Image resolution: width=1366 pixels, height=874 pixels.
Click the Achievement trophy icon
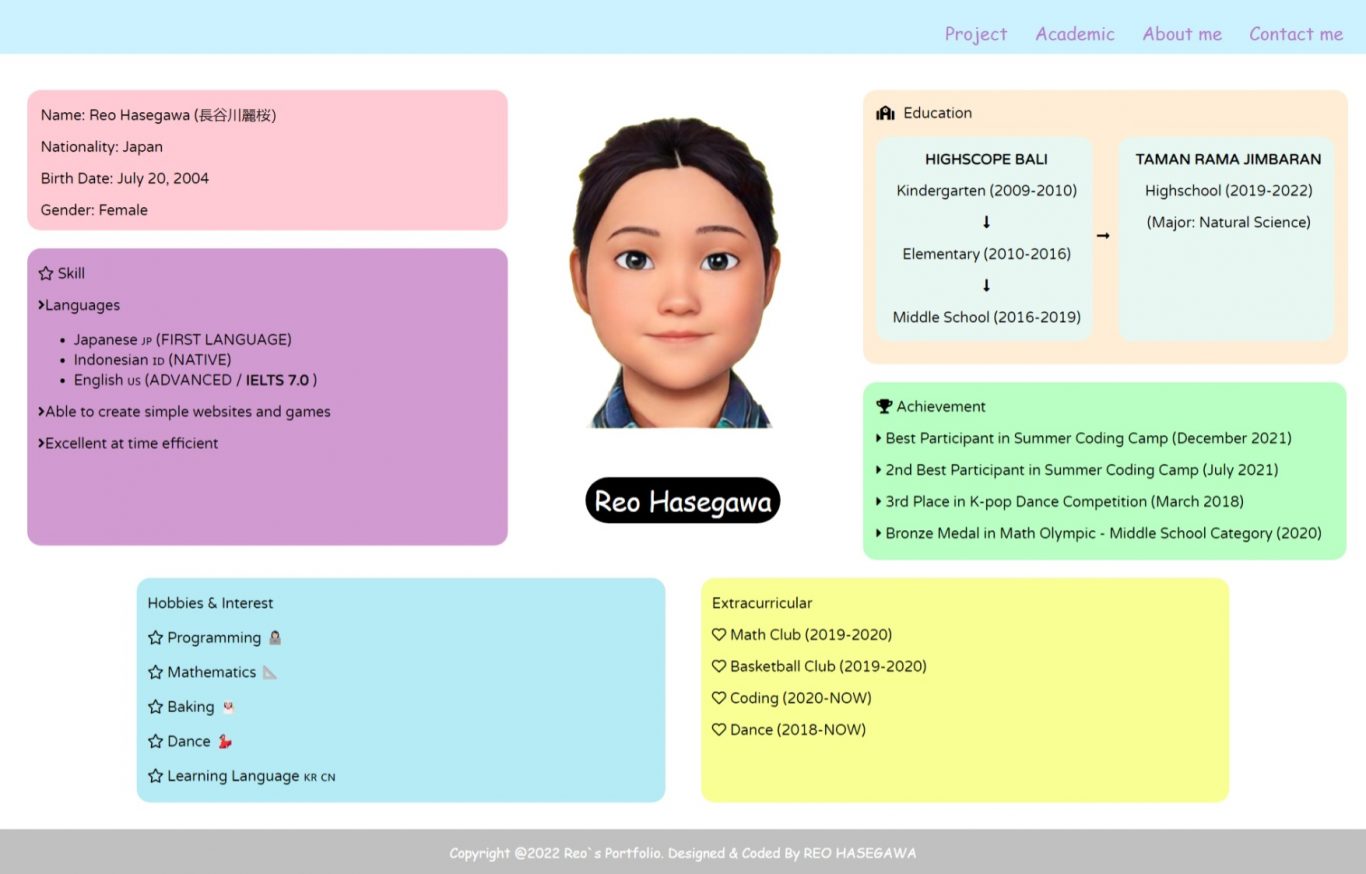884,406
